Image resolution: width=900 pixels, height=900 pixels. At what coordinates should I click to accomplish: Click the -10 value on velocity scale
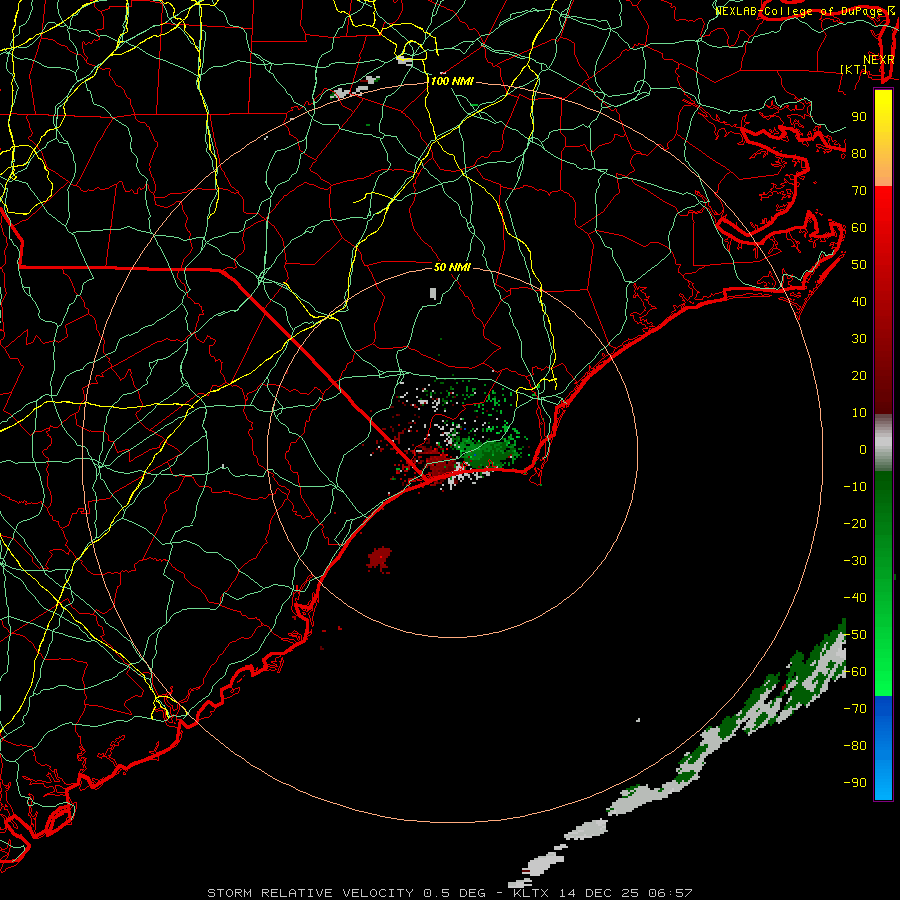click(855, 487)
